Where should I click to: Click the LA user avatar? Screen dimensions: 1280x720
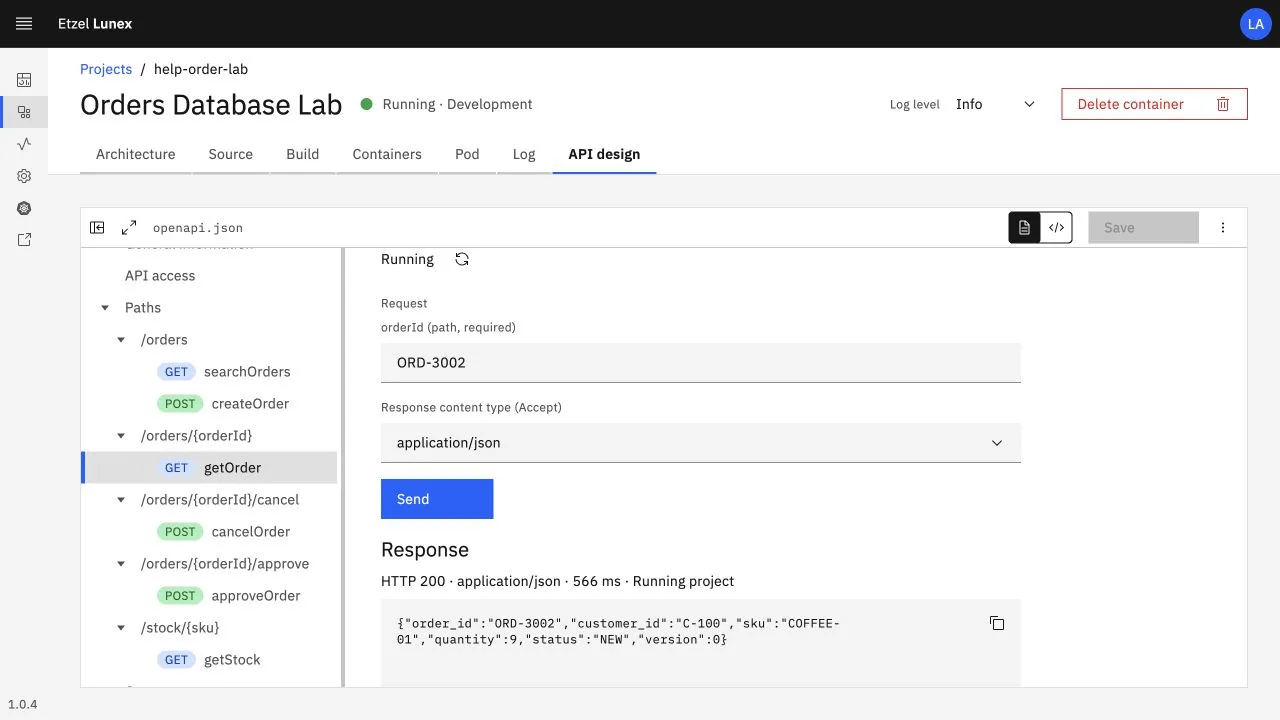tap(1255, 24)
